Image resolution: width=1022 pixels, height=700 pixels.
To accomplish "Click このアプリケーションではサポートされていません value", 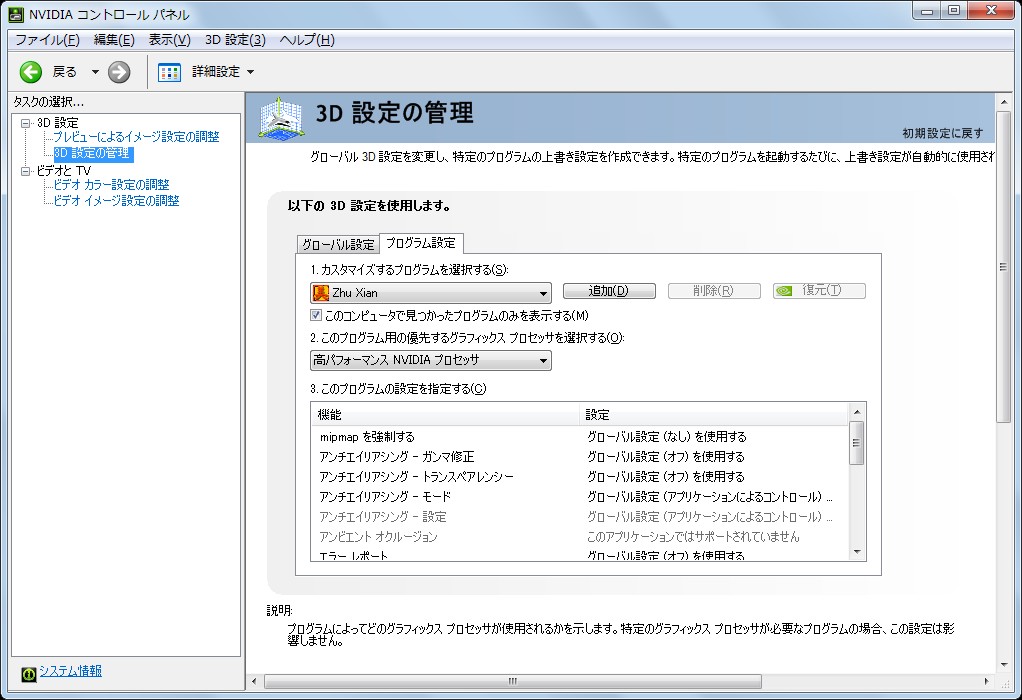I will 693,537.
